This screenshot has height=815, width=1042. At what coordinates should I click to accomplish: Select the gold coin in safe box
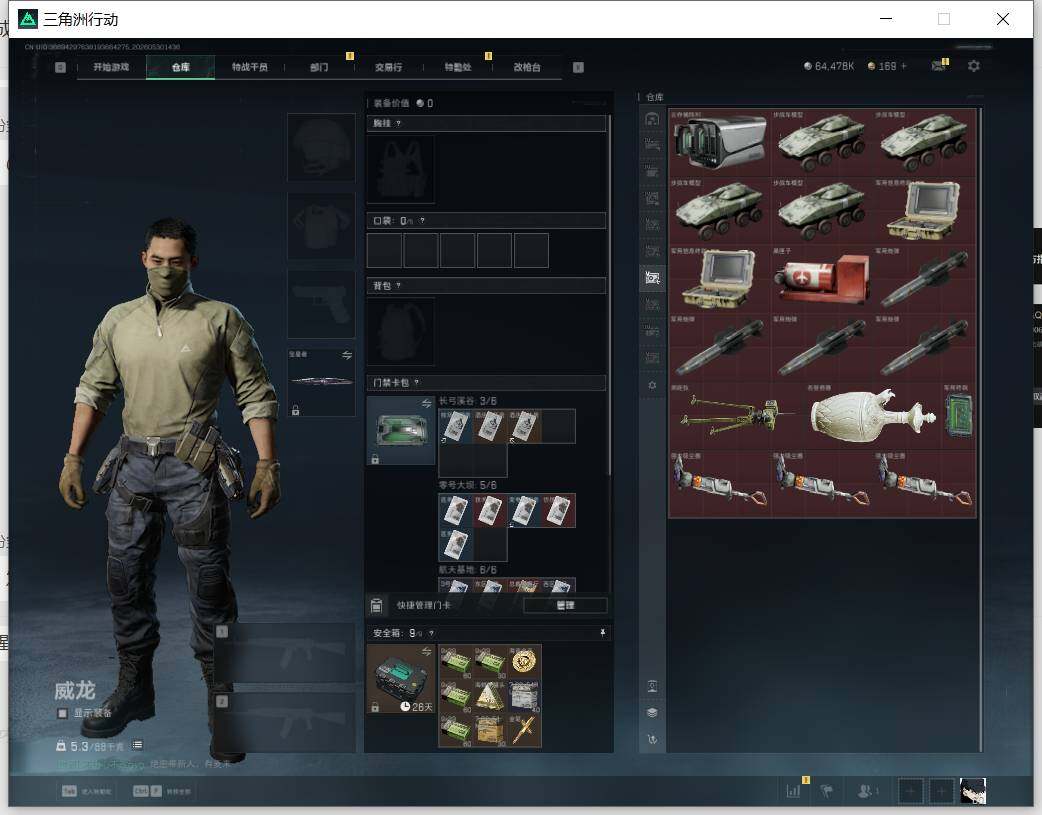tap(524, 661)
